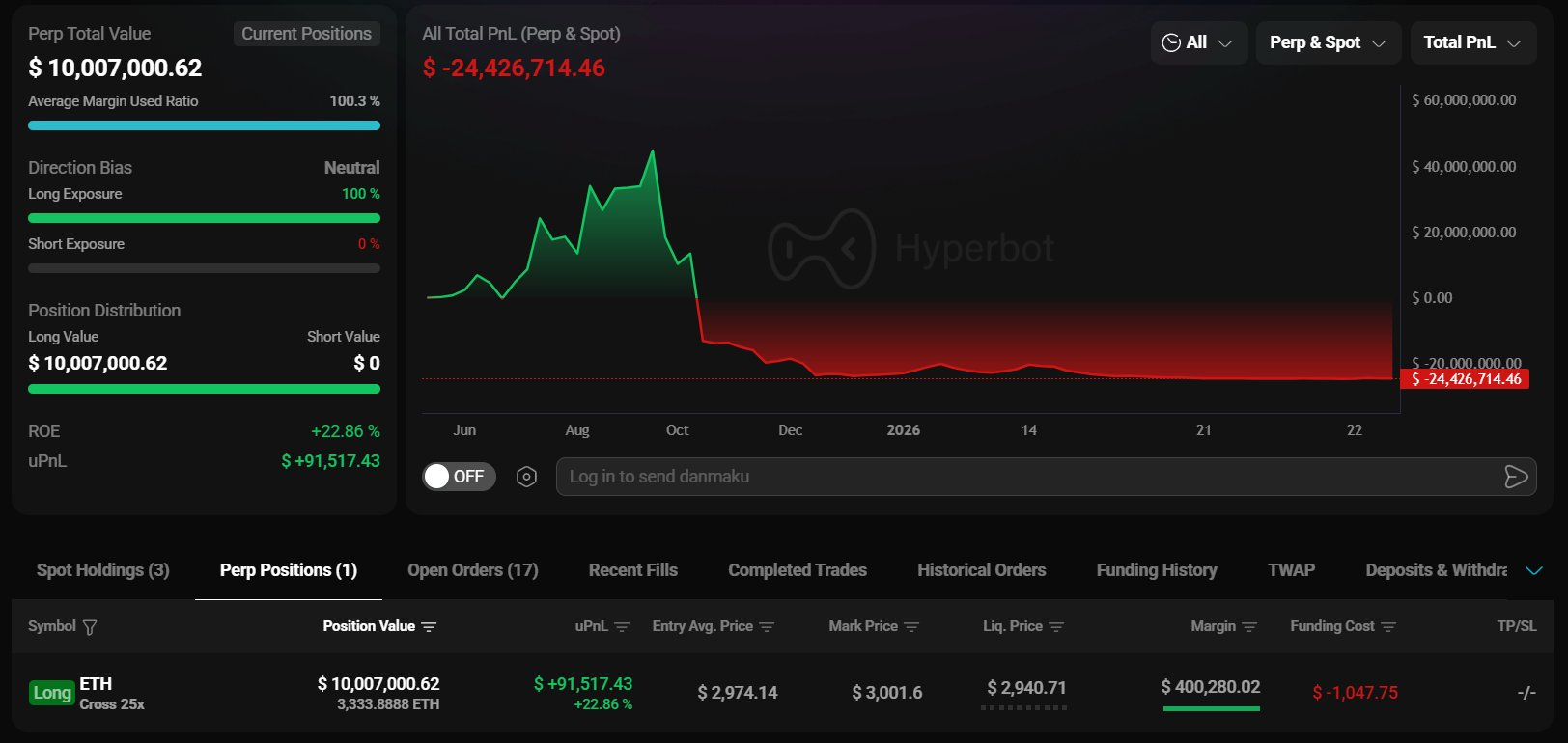Sort by Funding Cost column icon
1568x743 pixels.
point(1388,627)
